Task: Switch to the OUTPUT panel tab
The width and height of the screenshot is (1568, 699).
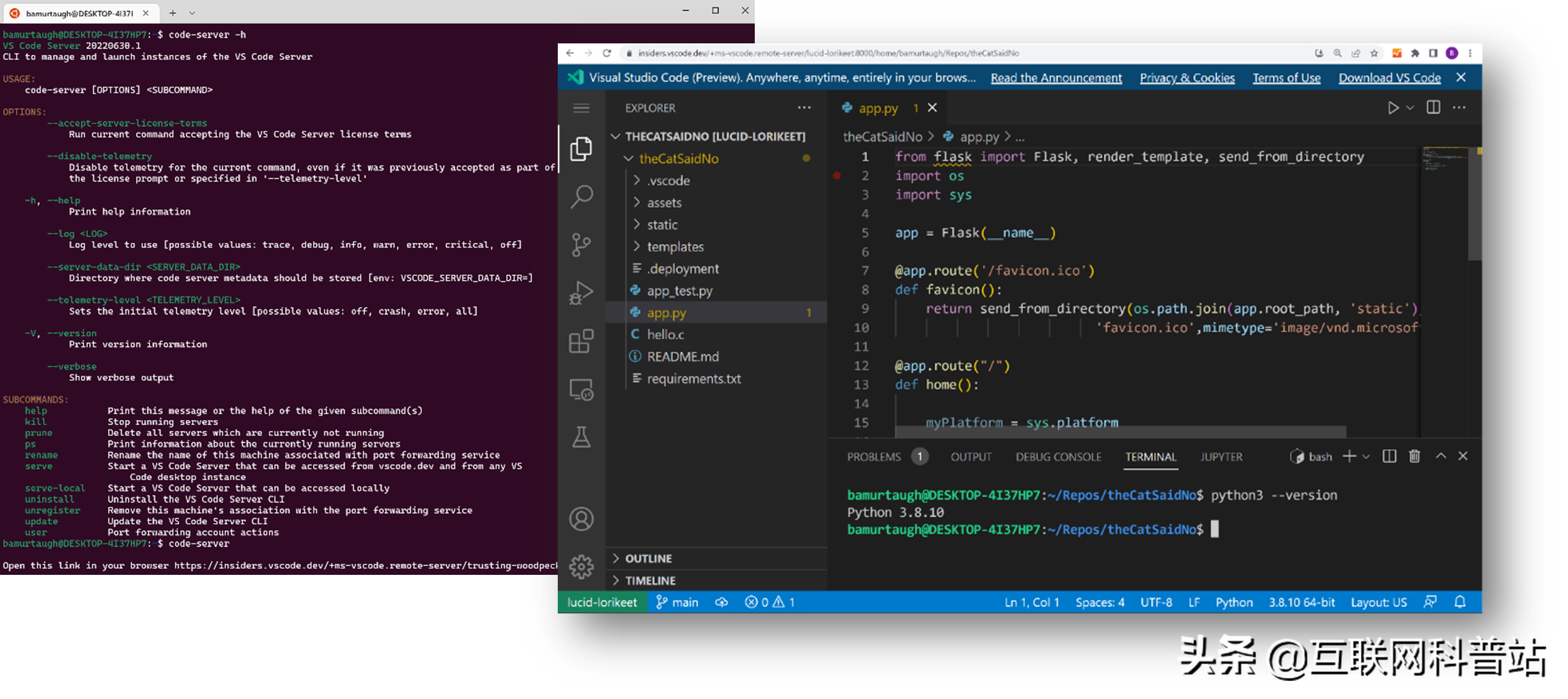Action: tap(971, 457)
